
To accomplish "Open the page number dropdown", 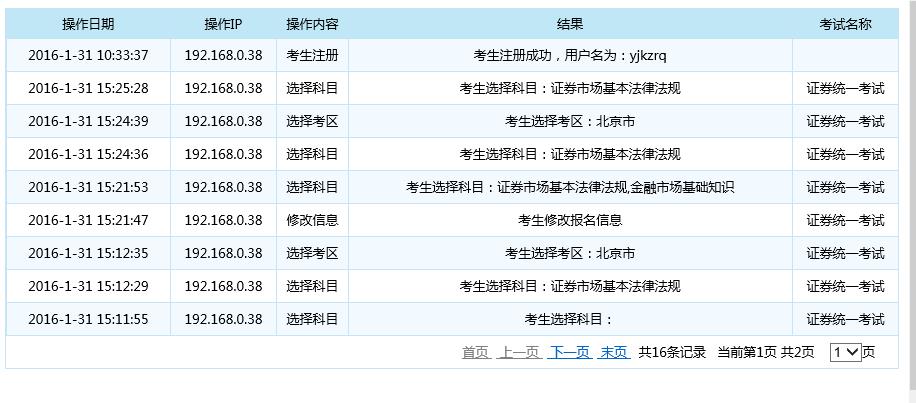I will click(x=845, y=352).
